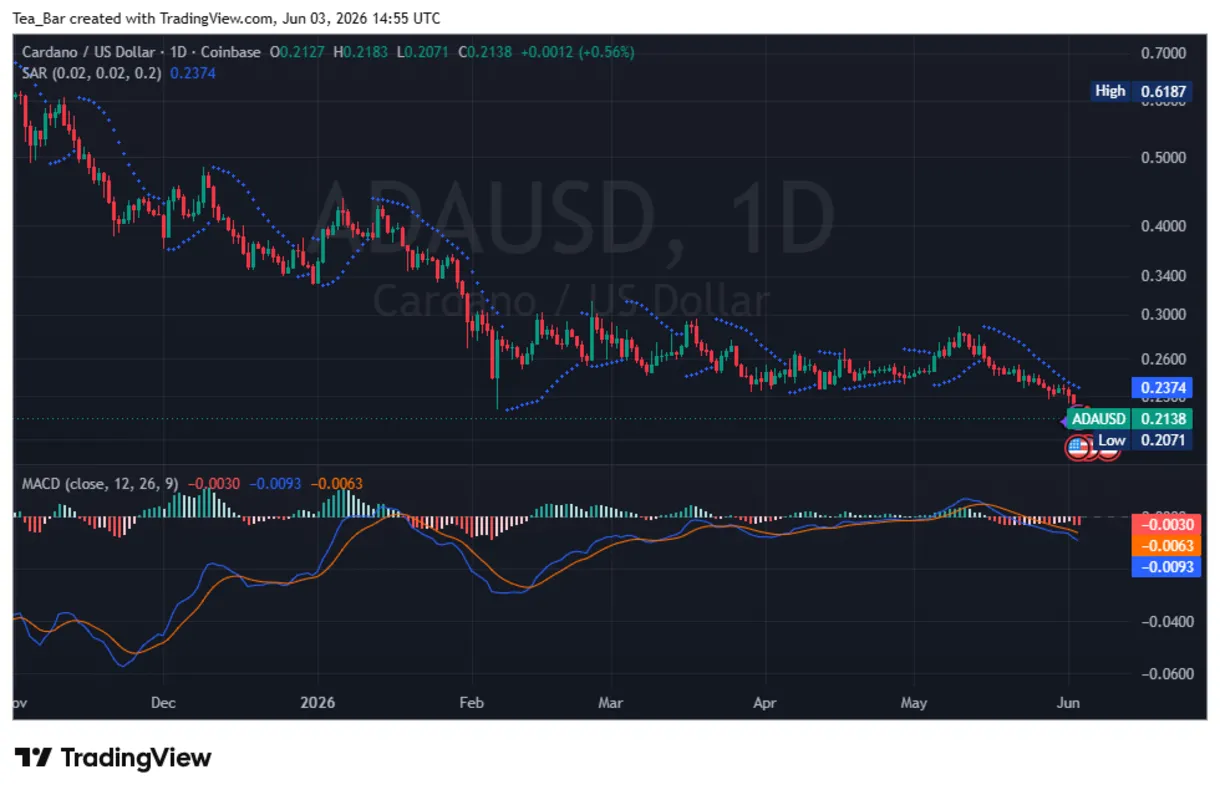This screenshot has width=1220, height=795.
Task: Click the TradingView logo at bottom
Action: pos(112,757)
